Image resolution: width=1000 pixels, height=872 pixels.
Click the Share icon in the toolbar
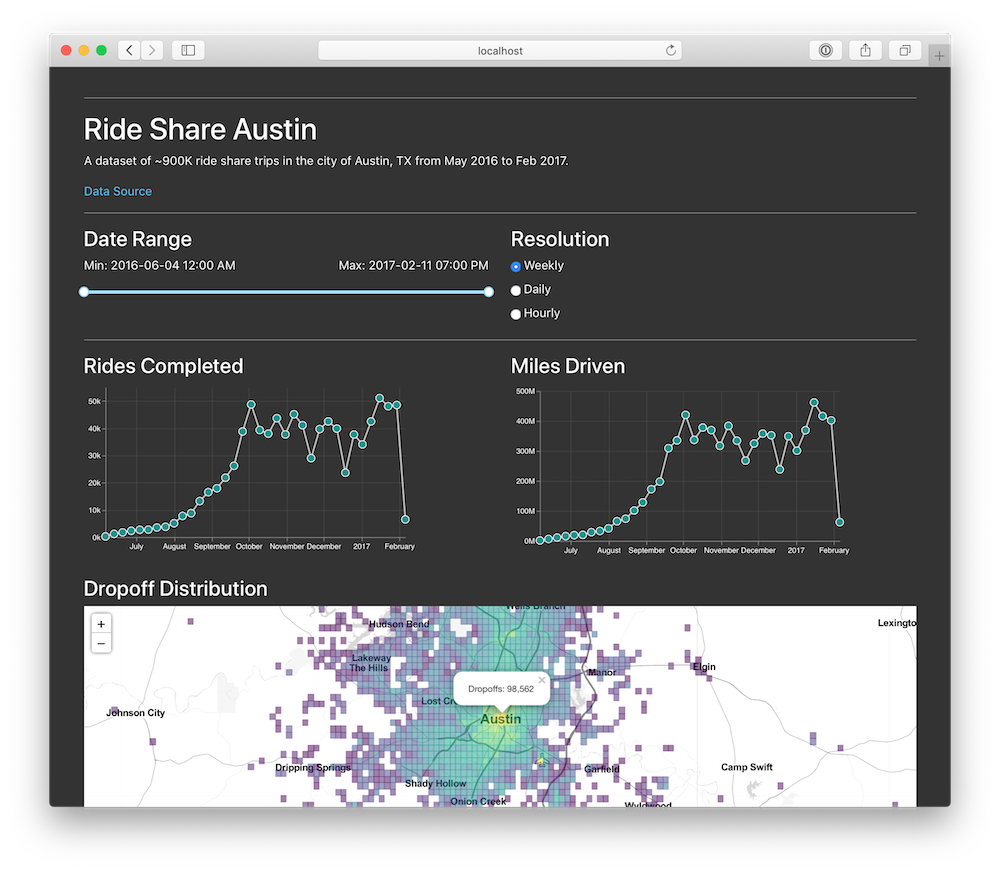tap(864, 50)
